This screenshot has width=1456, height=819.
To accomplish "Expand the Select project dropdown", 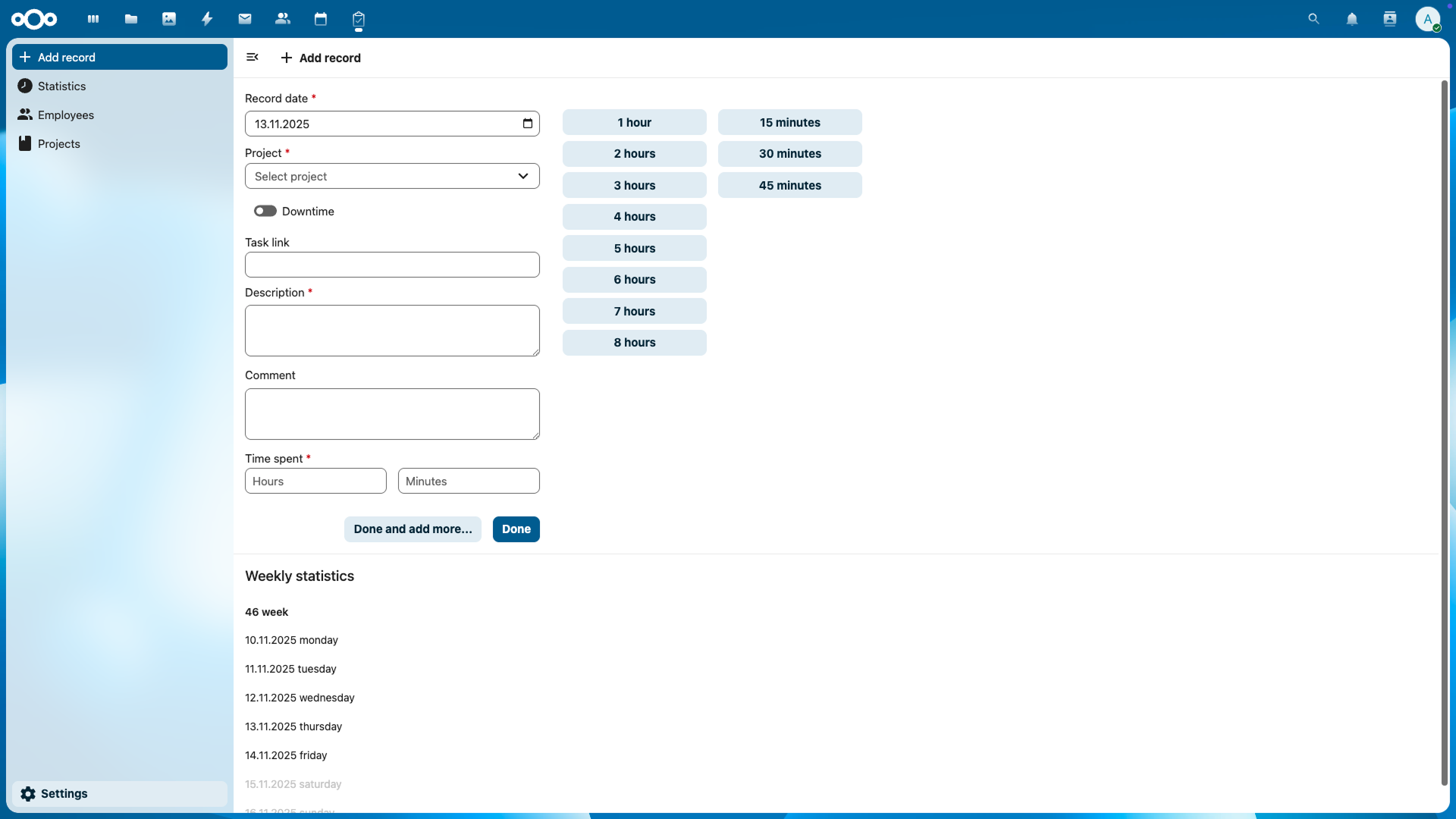I will point(392,177).
